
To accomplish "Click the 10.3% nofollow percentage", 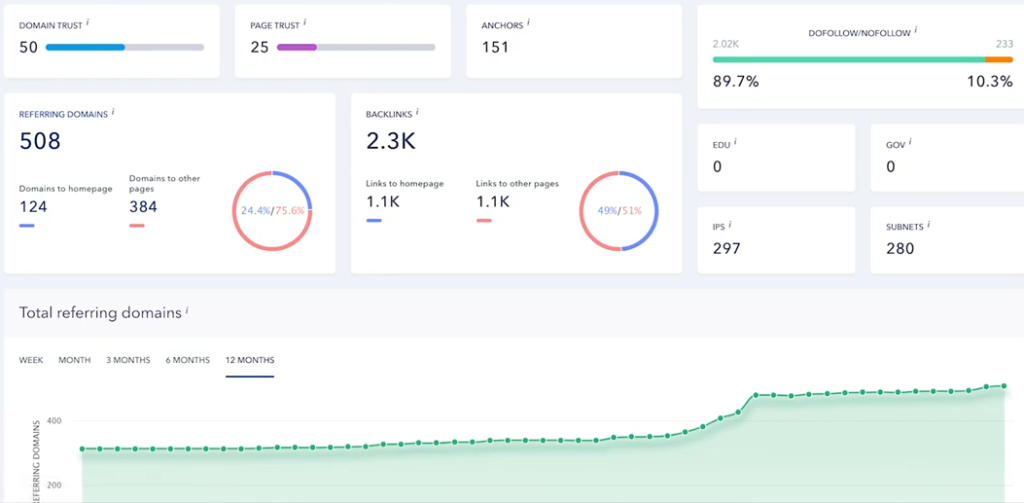I will point(989,82).
